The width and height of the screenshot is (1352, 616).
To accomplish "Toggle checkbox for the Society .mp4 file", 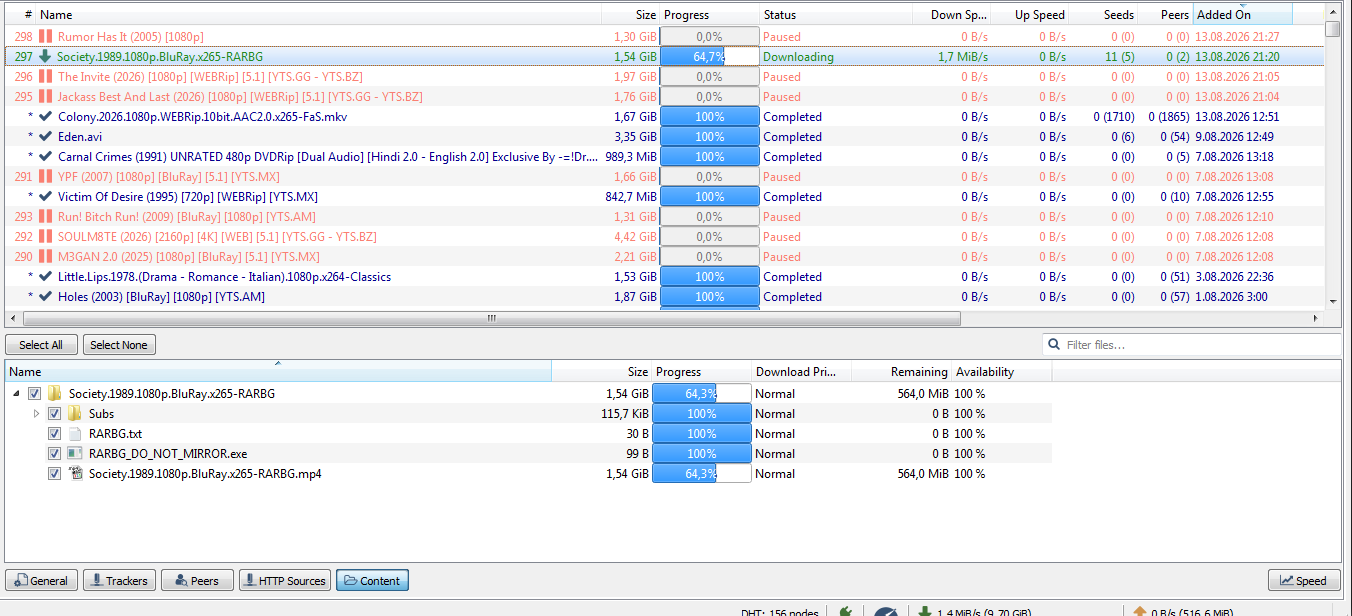I will tap(55, 473).
